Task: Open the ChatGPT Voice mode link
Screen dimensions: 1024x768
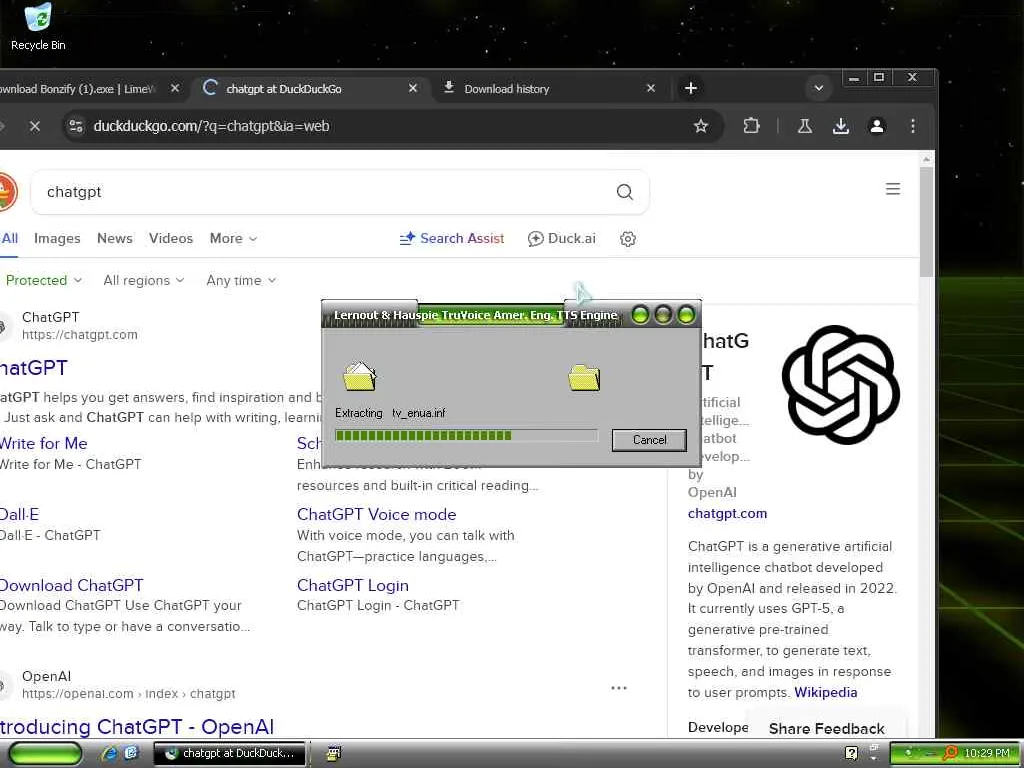Action: (x=376, y=515)
